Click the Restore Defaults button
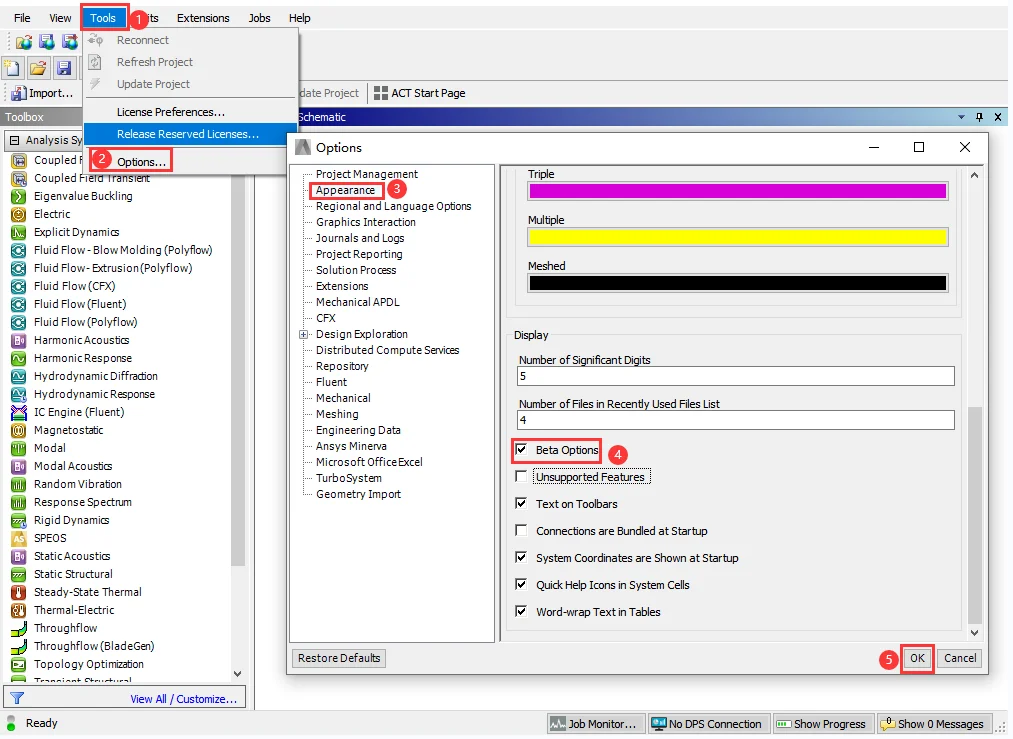This screenshot has width=1013, height=739. [x=339, y=658]
